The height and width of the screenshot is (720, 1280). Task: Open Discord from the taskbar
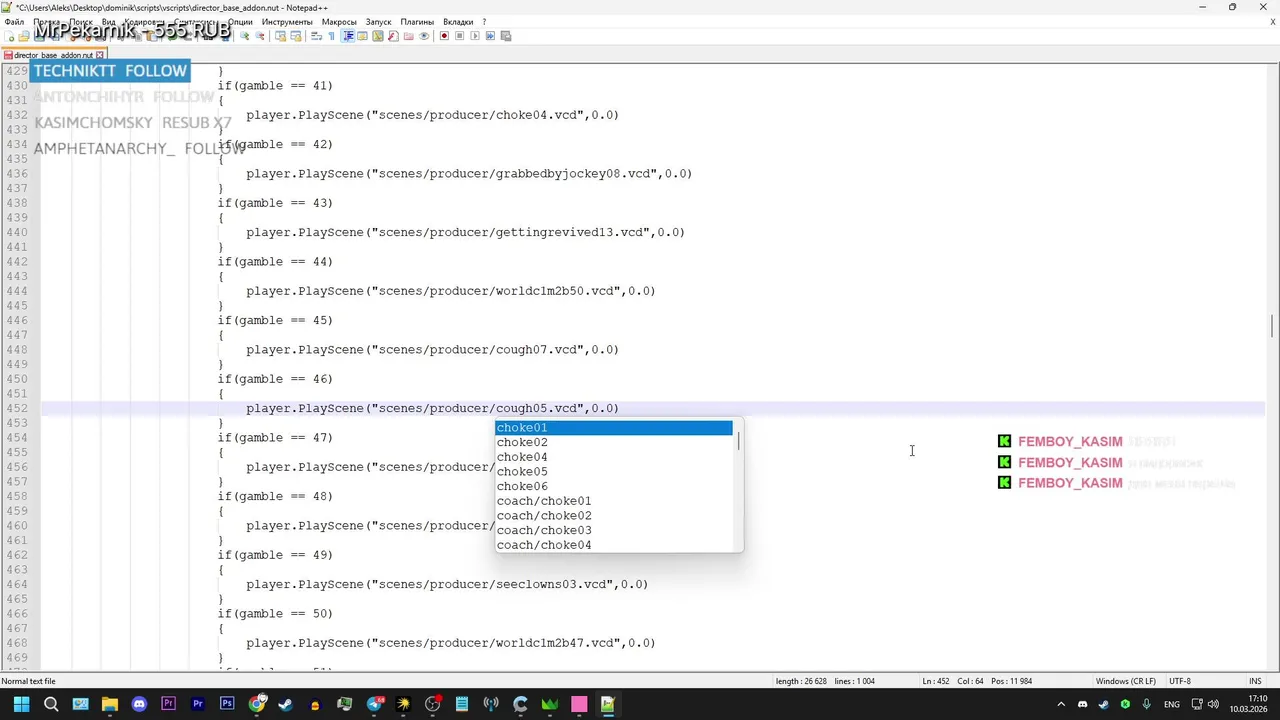click(139, 704)
